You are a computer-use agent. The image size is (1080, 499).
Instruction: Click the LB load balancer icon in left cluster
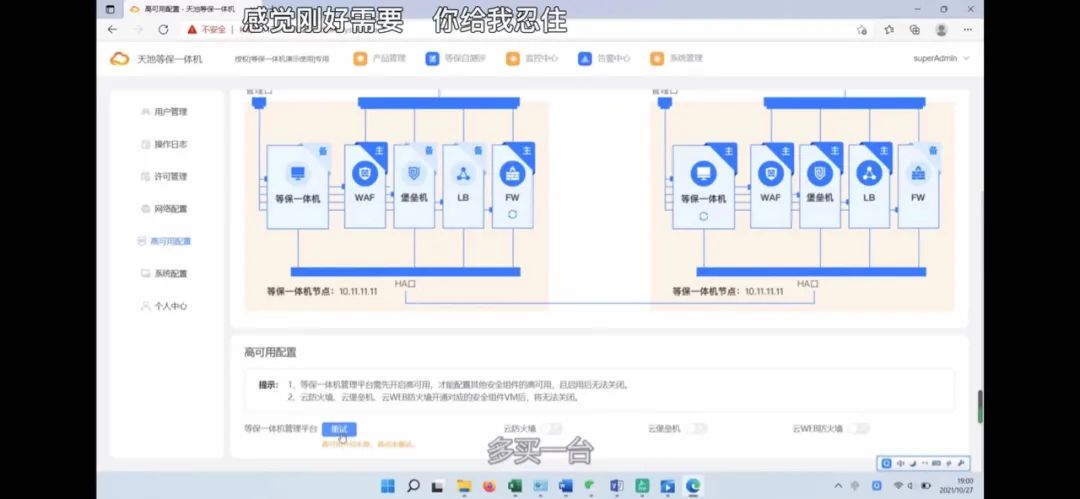click(x=463, y=173)
